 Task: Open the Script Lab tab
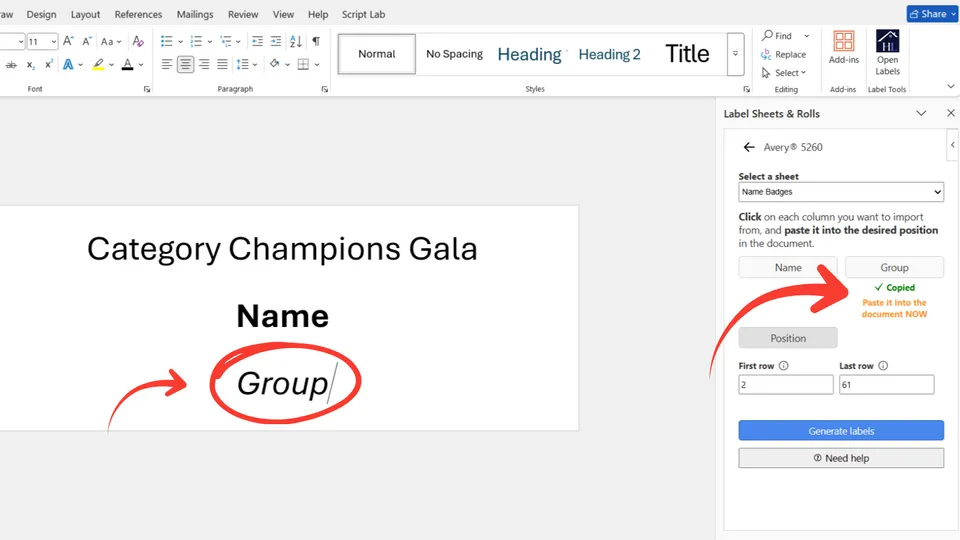[x=363, y=14]
